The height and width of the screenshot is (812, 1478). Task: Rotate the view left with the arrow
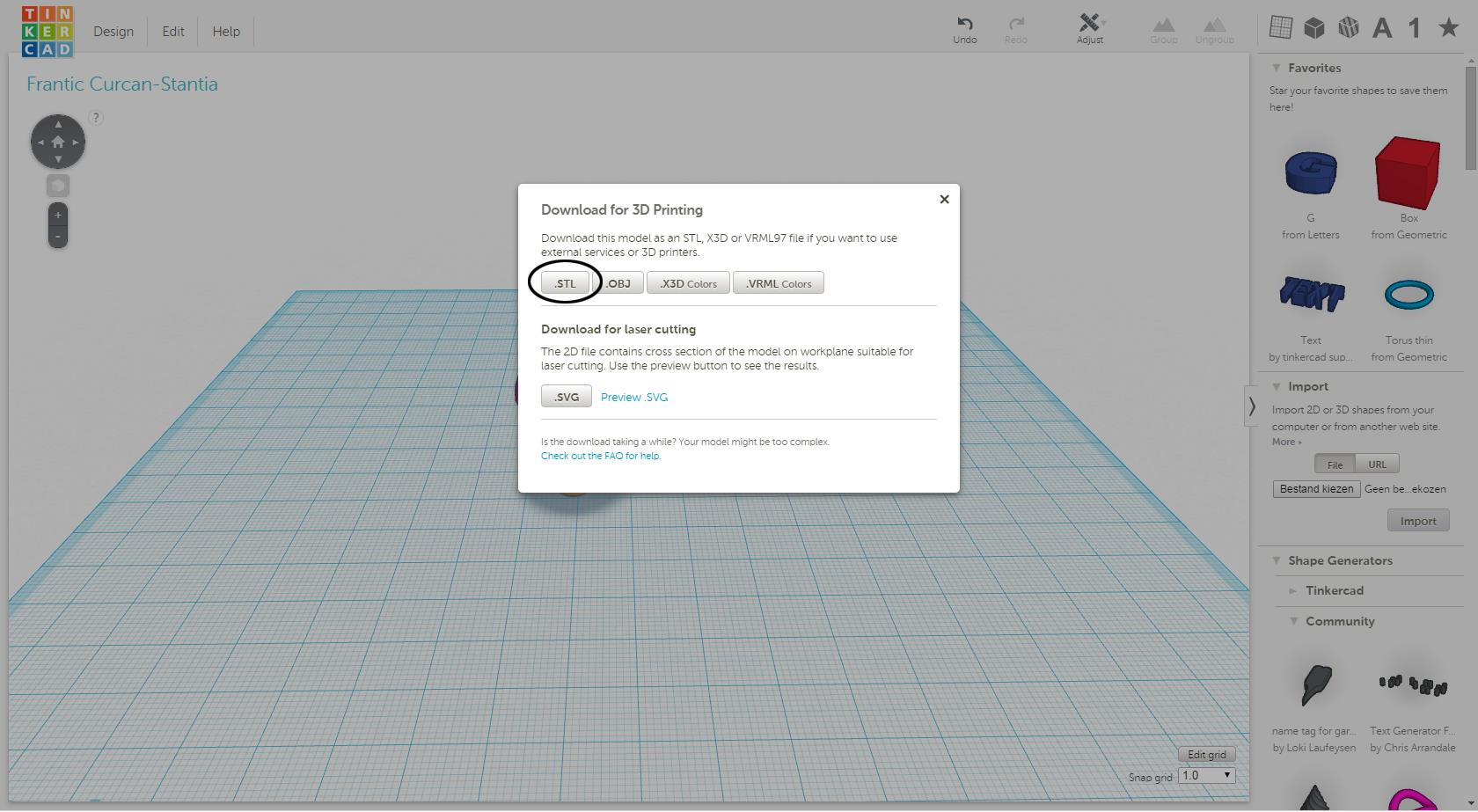(x=40, y=142)
